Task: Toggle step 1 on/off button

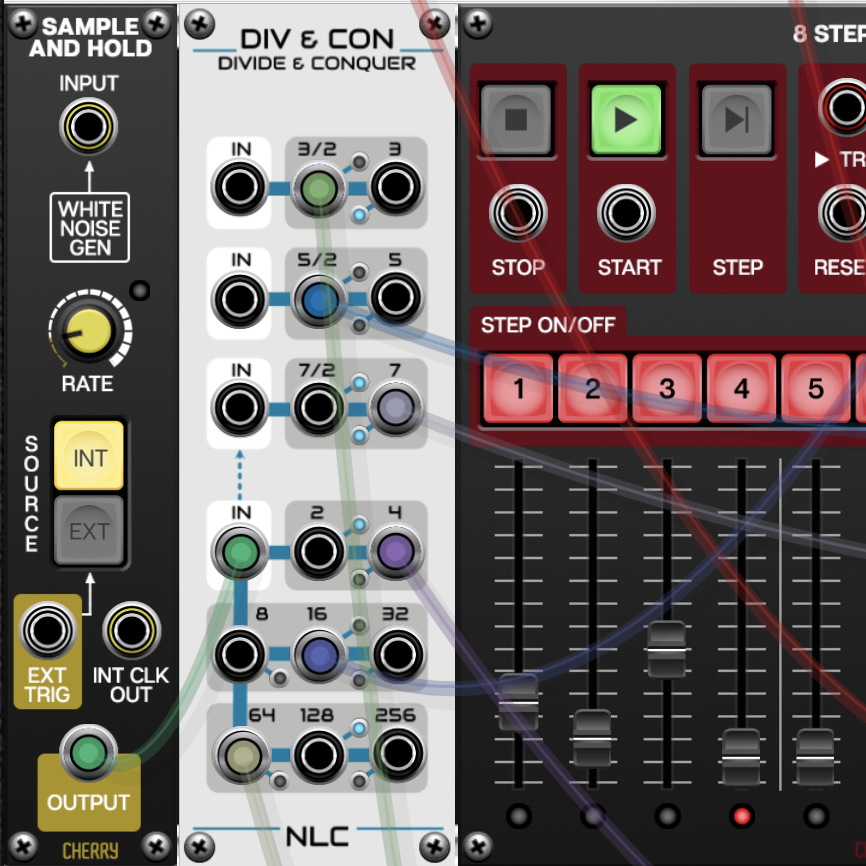Action: (x=518, y=388)
